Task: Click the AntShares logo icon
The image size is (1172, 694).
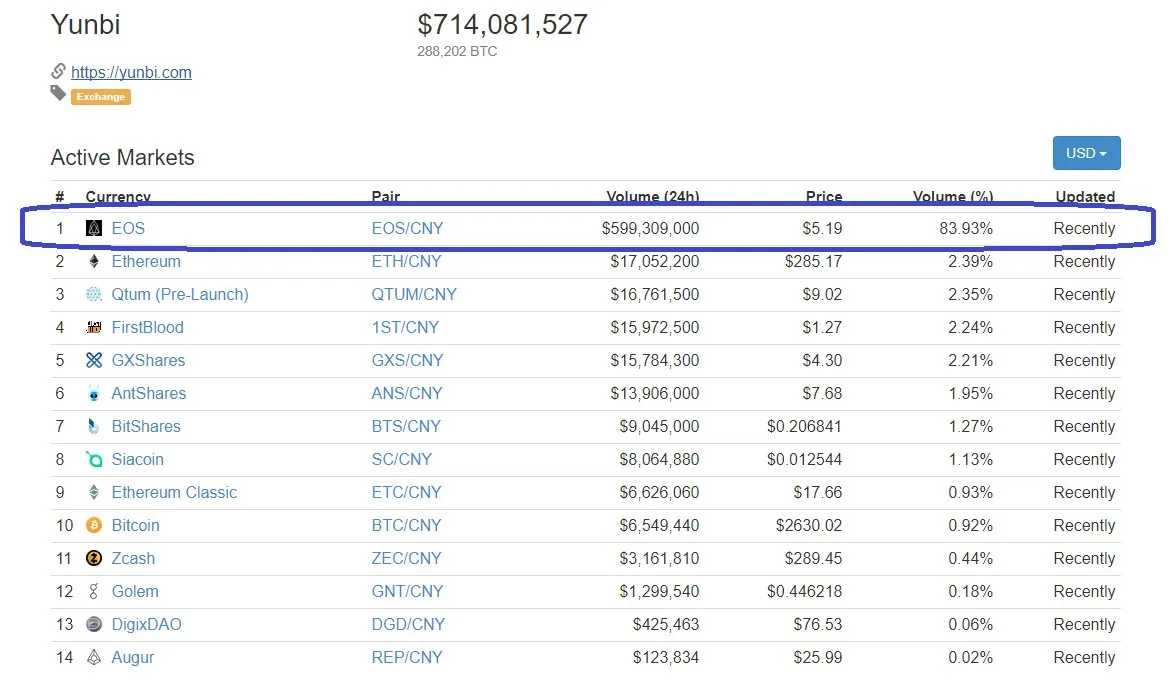Action: (93, 393)
